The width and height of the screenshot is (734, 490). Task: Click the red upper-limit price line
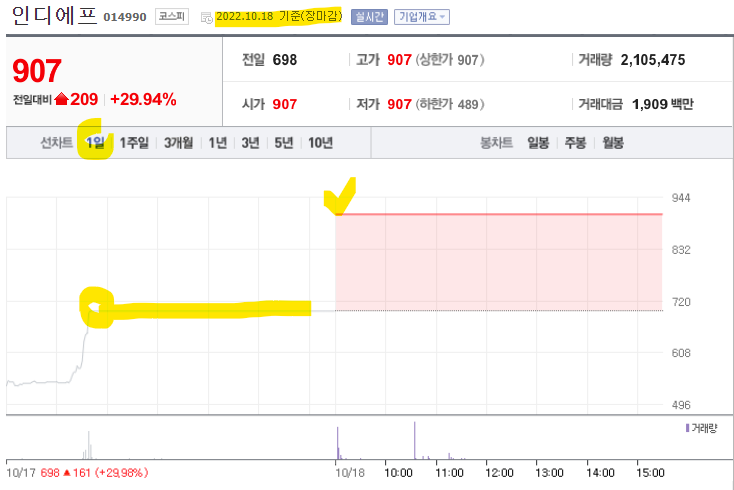coord(499,214)
